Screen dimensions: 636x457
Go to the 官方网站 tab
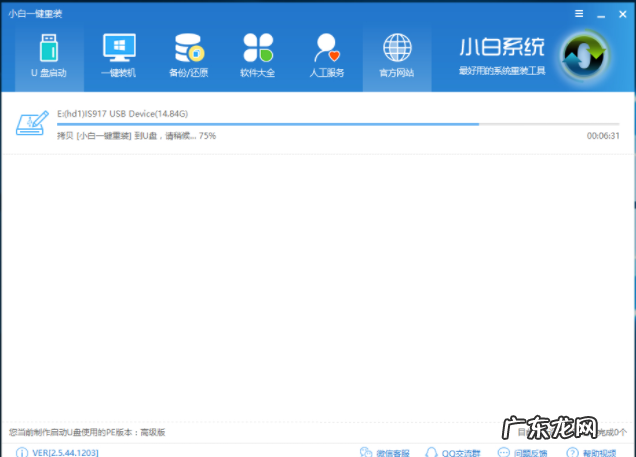pyautogui.click(x=397, y=59)
